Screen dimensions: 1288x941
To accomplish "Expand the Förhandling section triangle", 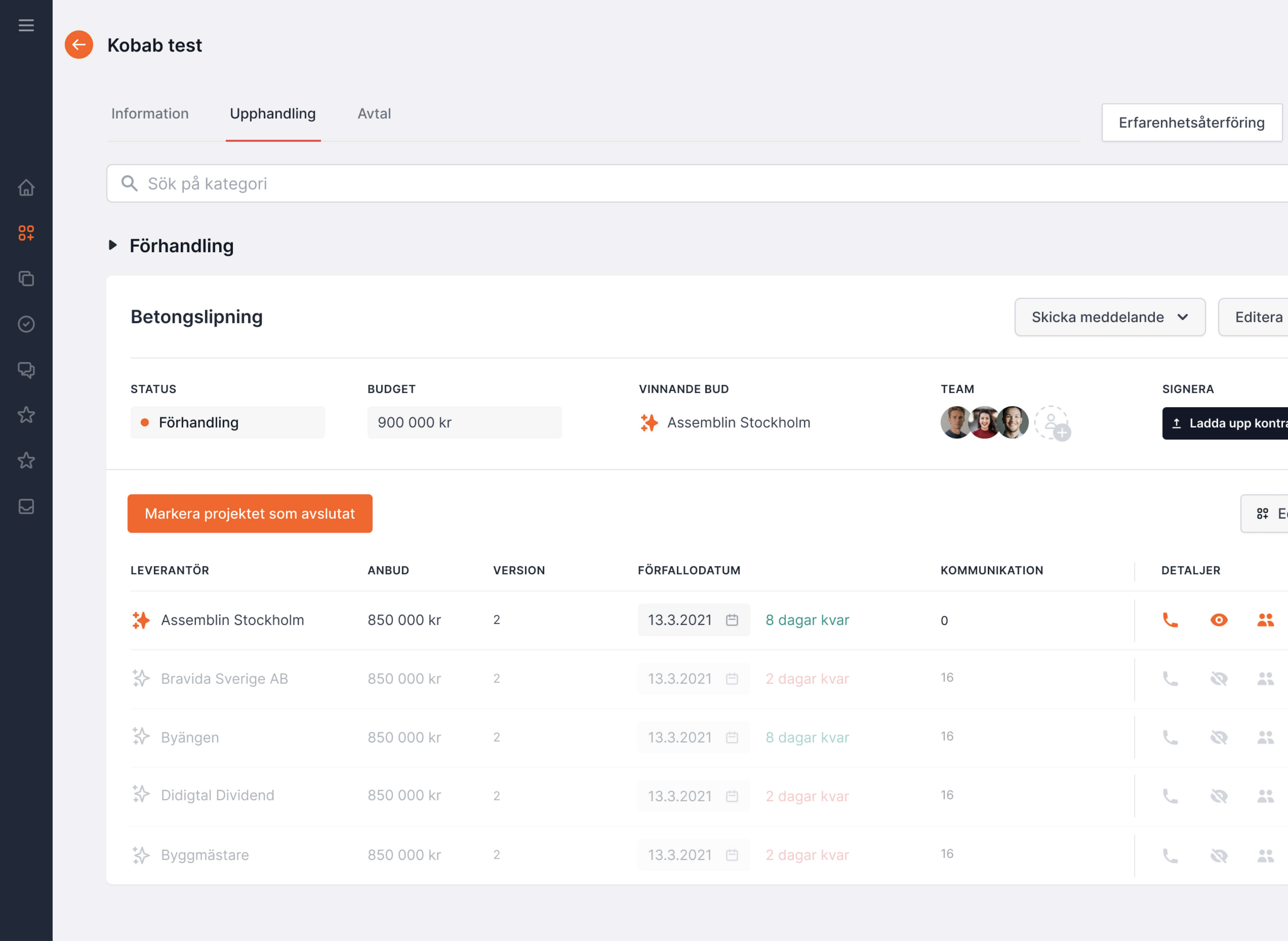I will pos(113,246).
